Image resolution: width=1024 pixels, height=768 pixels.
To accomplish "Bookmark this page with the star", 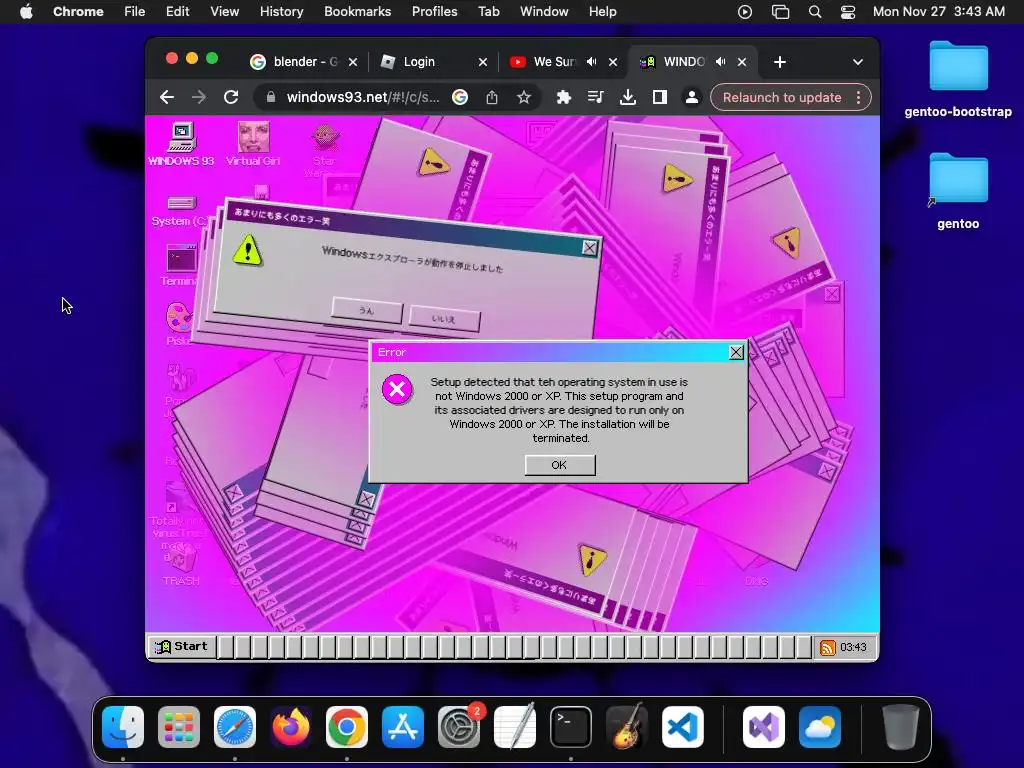I will click(524, 97).
